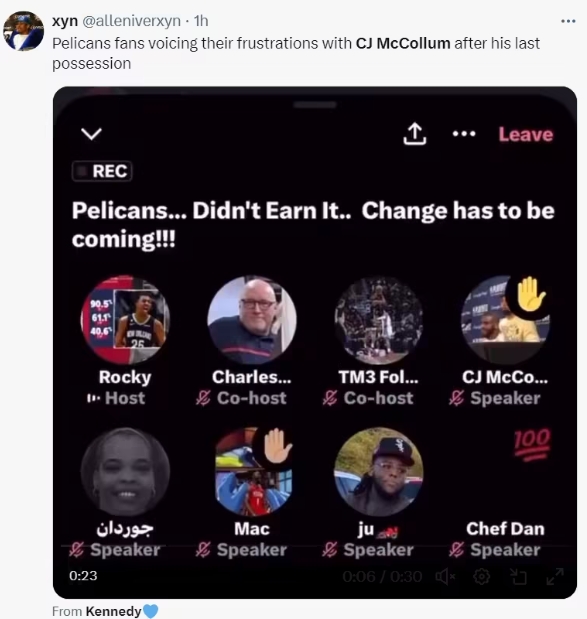Tap the raised hand on CJ McCo... avatar

pyautogui.click(x=530, y=294)
